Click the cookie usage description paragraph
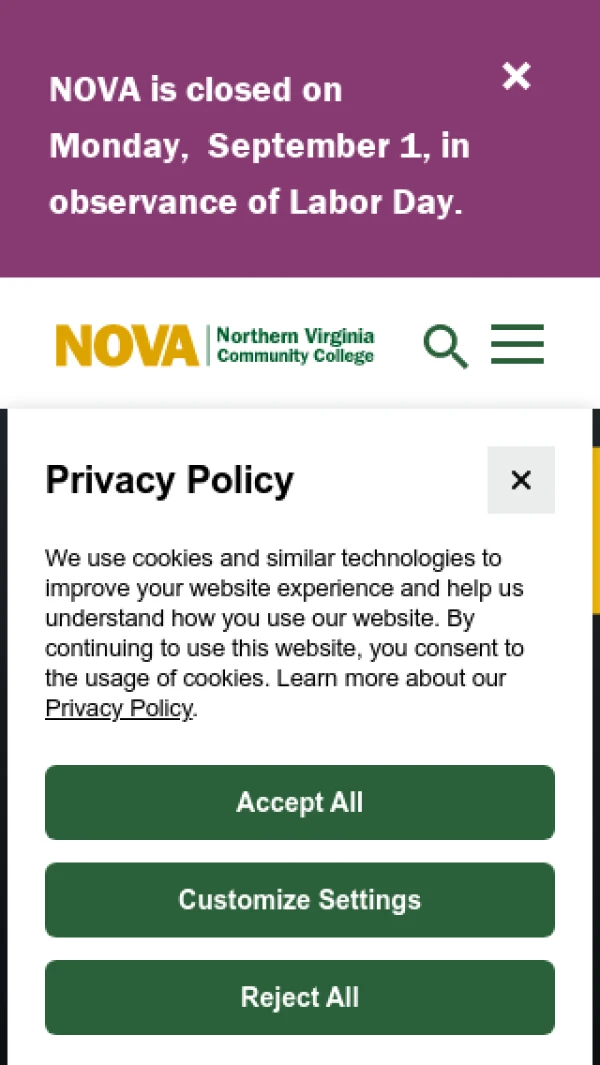 coord(285,633)
